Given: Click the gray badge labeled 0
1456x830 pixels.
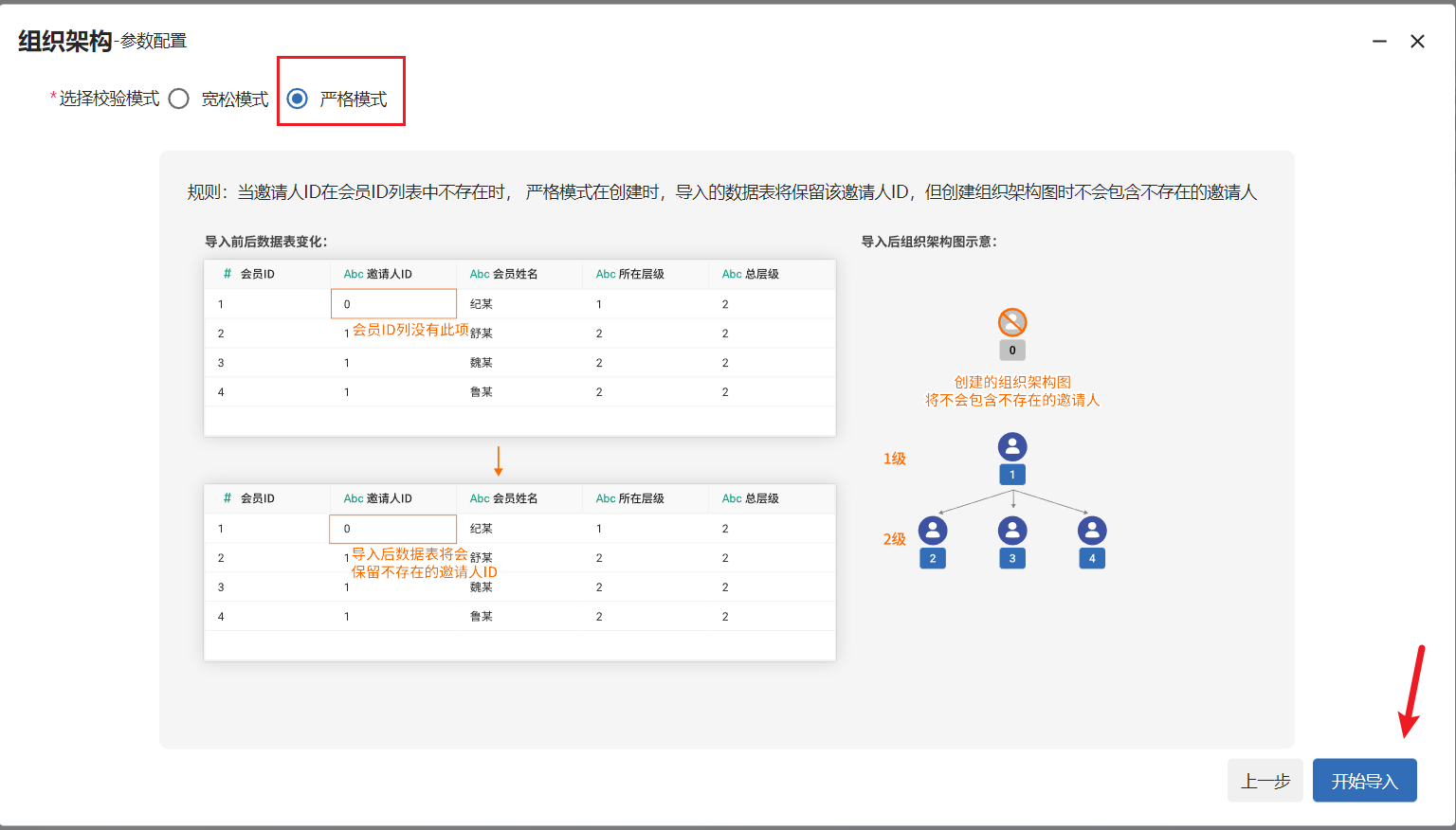Looking at the screenshot, I should [x=1012, y=351].
